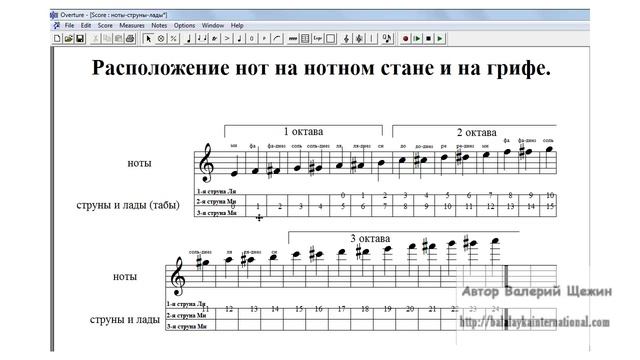
Task: Open the Window menu
Action: pos(213,25)
